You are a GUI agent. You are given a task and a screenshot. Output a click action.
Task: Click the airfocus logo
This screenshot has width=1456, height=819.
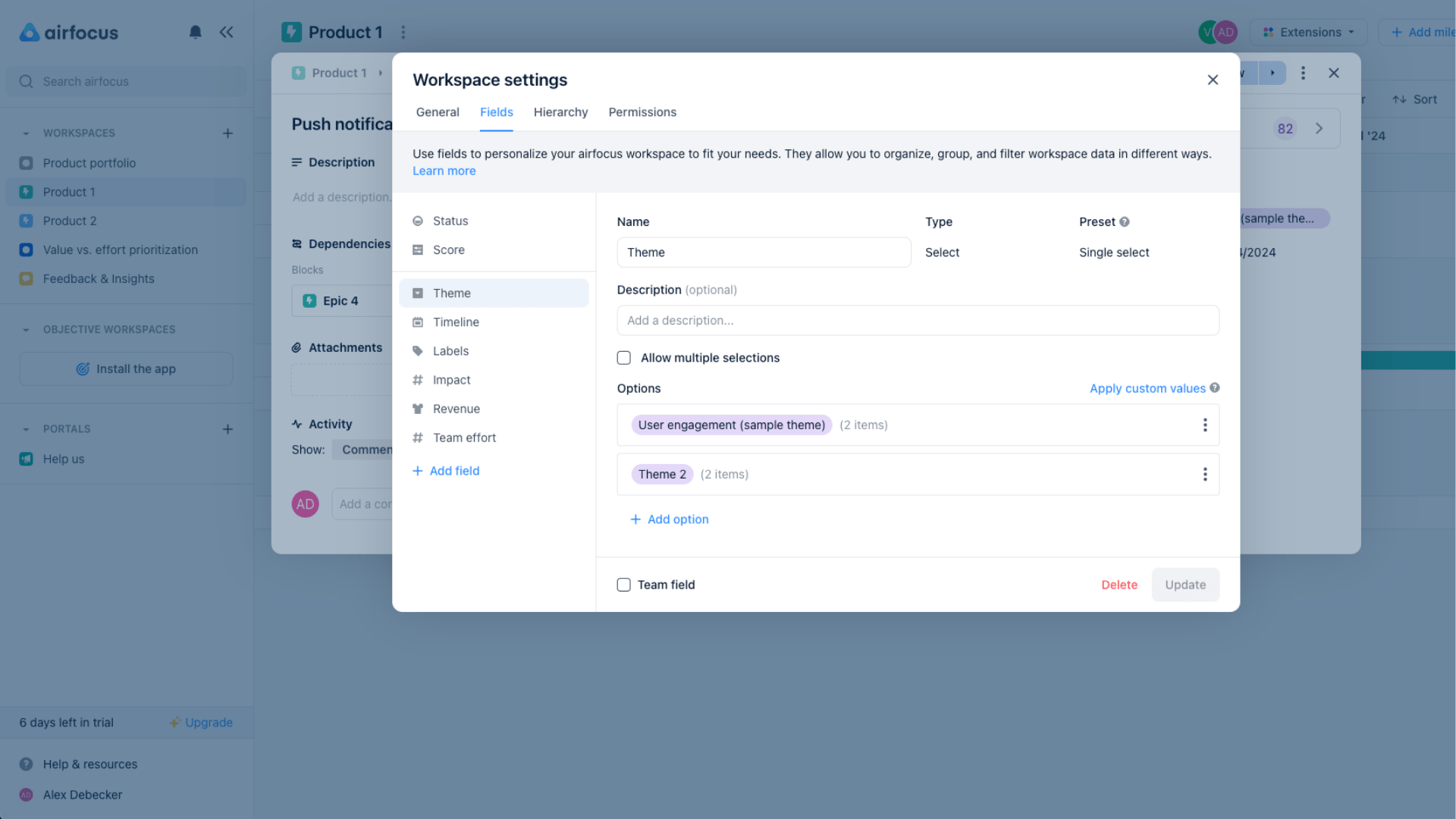tap(68, 33)
